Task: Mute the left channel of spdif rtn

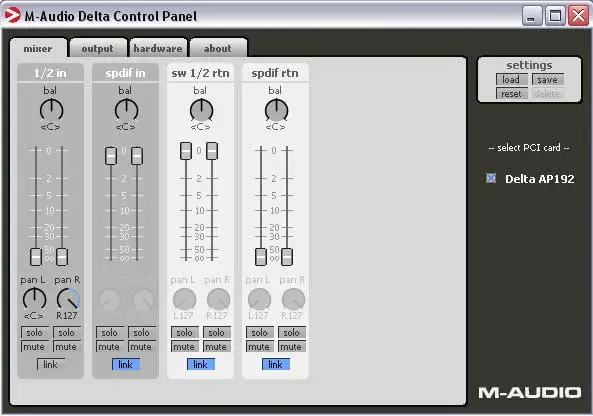Action: tap(259, 346)
